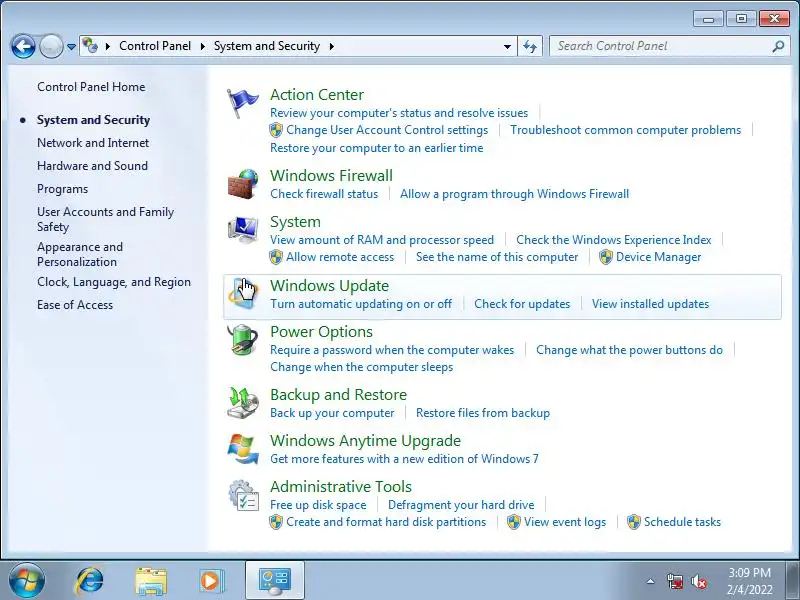Open the Windows Anytime Upgrade logo icon
Image resolution: width=800 pixels, height=600 pixels.
coord(243,449)
